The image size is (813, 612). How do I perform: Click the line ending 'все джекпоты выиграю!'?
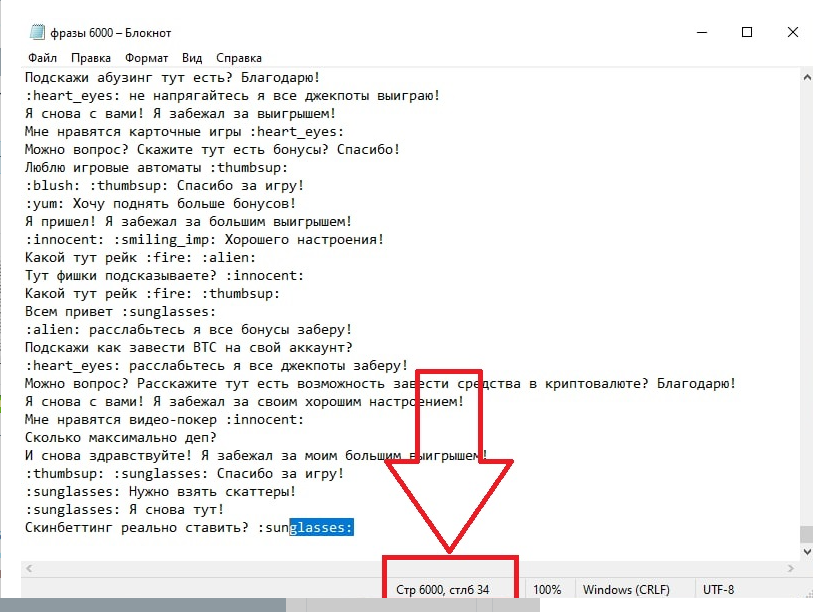232,96
